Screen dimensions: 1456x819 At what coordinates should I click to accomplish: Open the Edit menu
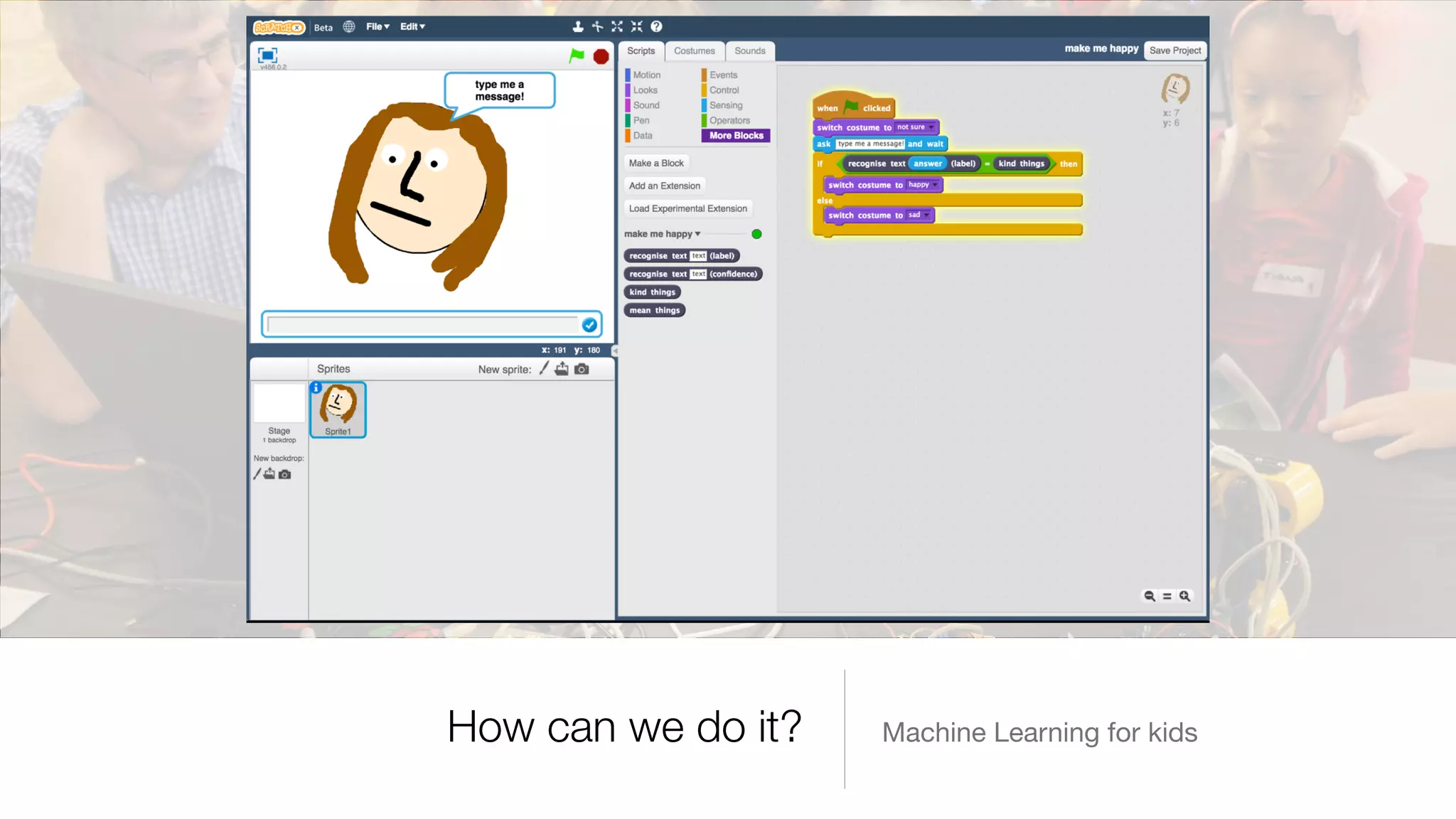coord(412,26)
